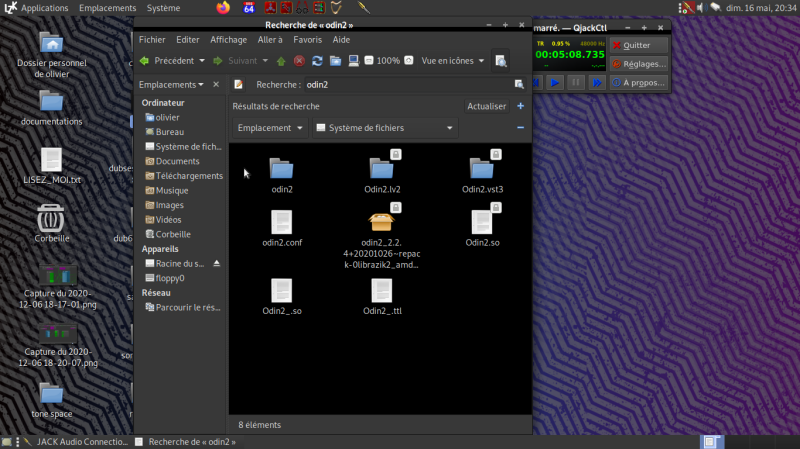
Task: Go up to the parent folder (green up arrow)
Action: click(x=281, y=61)
